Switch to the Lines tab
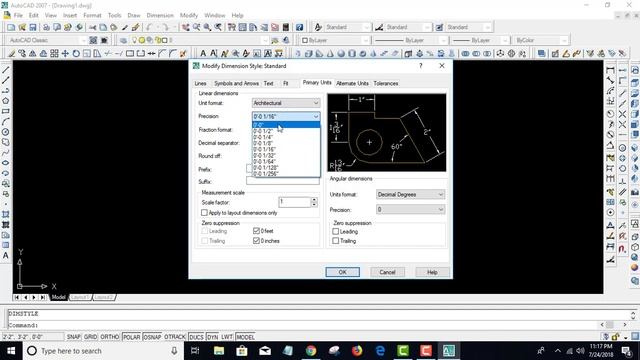Image resolution: width=640 pixels, height=360 pixels. (200, 83)
